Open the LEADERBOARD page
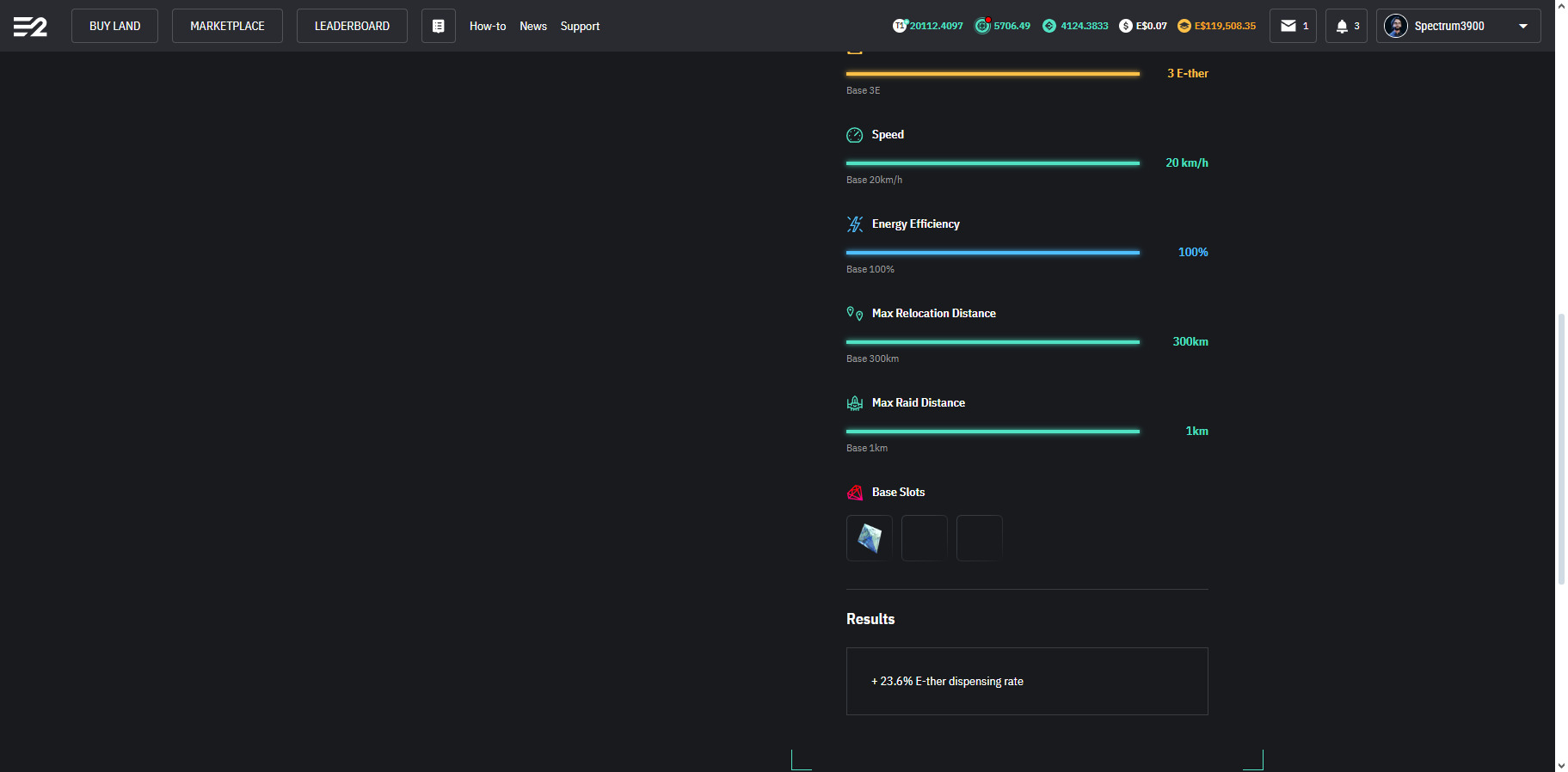This screenshot has width=1568, height=772. click(x=352, y=26)
